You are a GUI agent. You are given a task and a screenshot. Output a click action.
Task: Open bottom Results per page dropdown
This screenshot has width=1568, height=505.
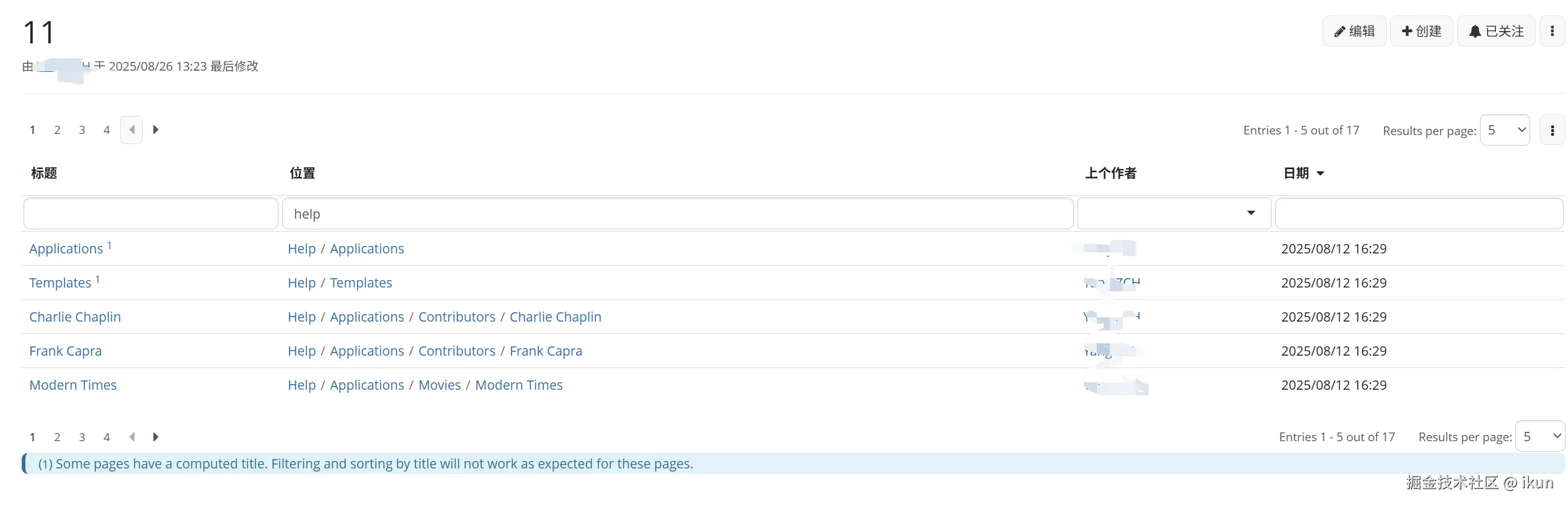(x=1539, y=437)
